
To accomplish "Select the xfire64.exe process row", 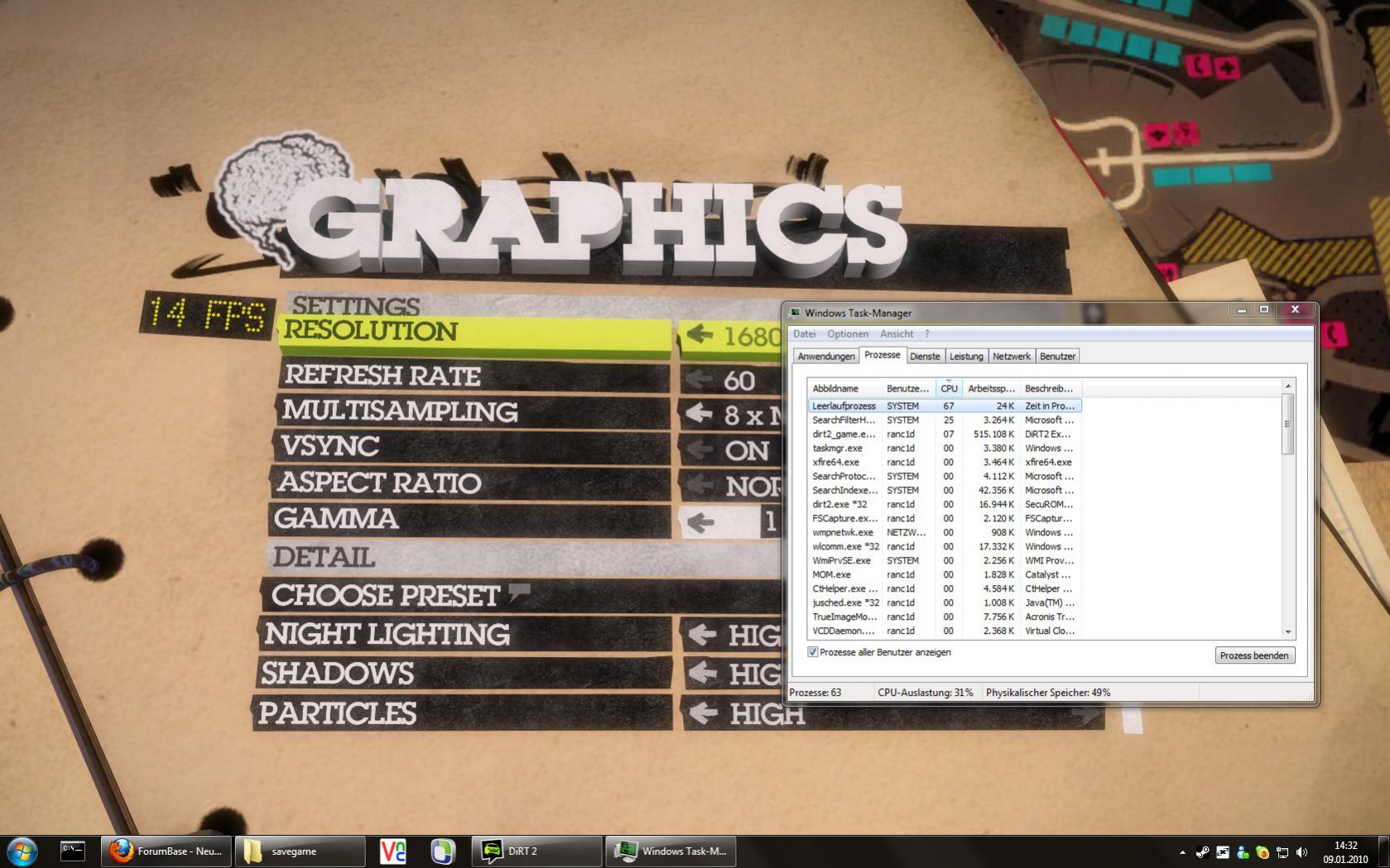I will 945,462.
